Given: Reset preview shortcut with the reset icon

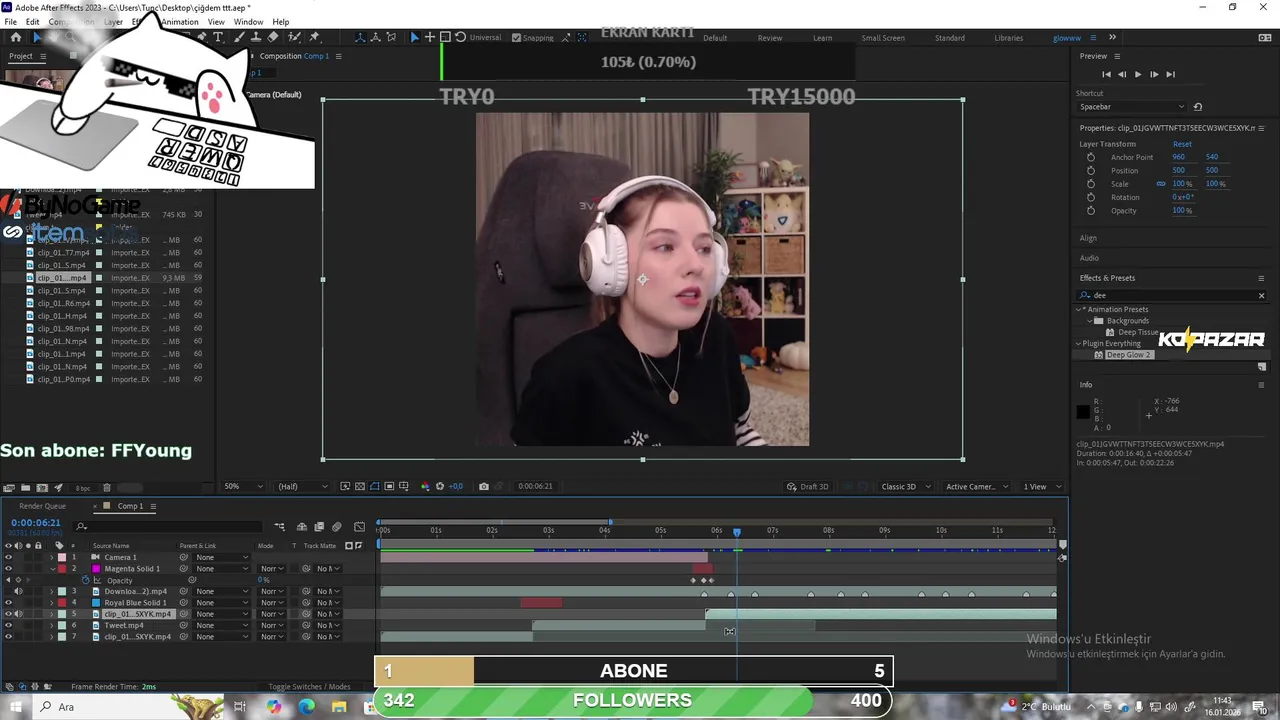Looking at the screenshot, I should (x=1198, y=107).
